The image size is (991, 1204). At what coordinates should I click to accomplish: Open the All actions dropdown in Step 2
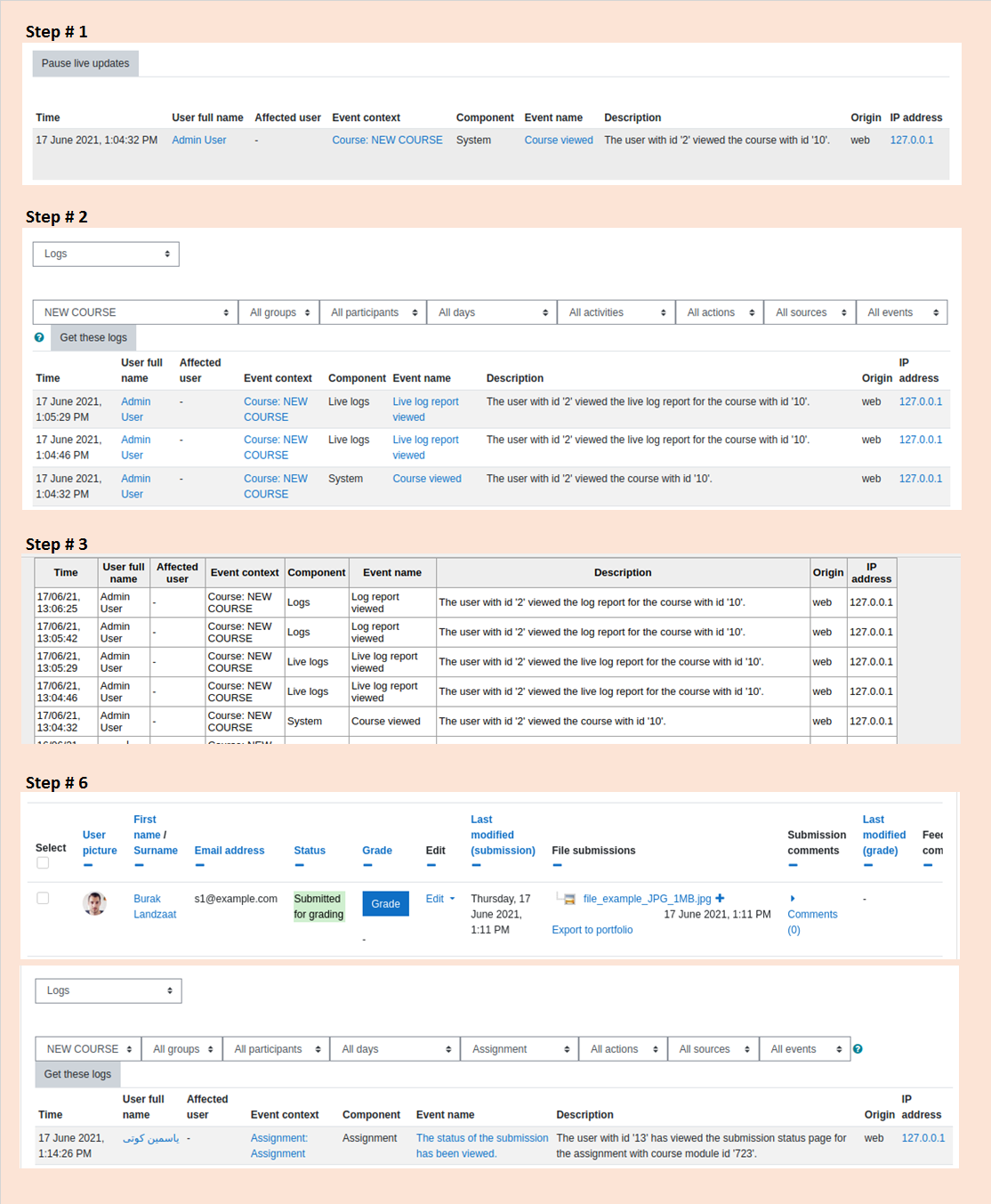(720, 312)
